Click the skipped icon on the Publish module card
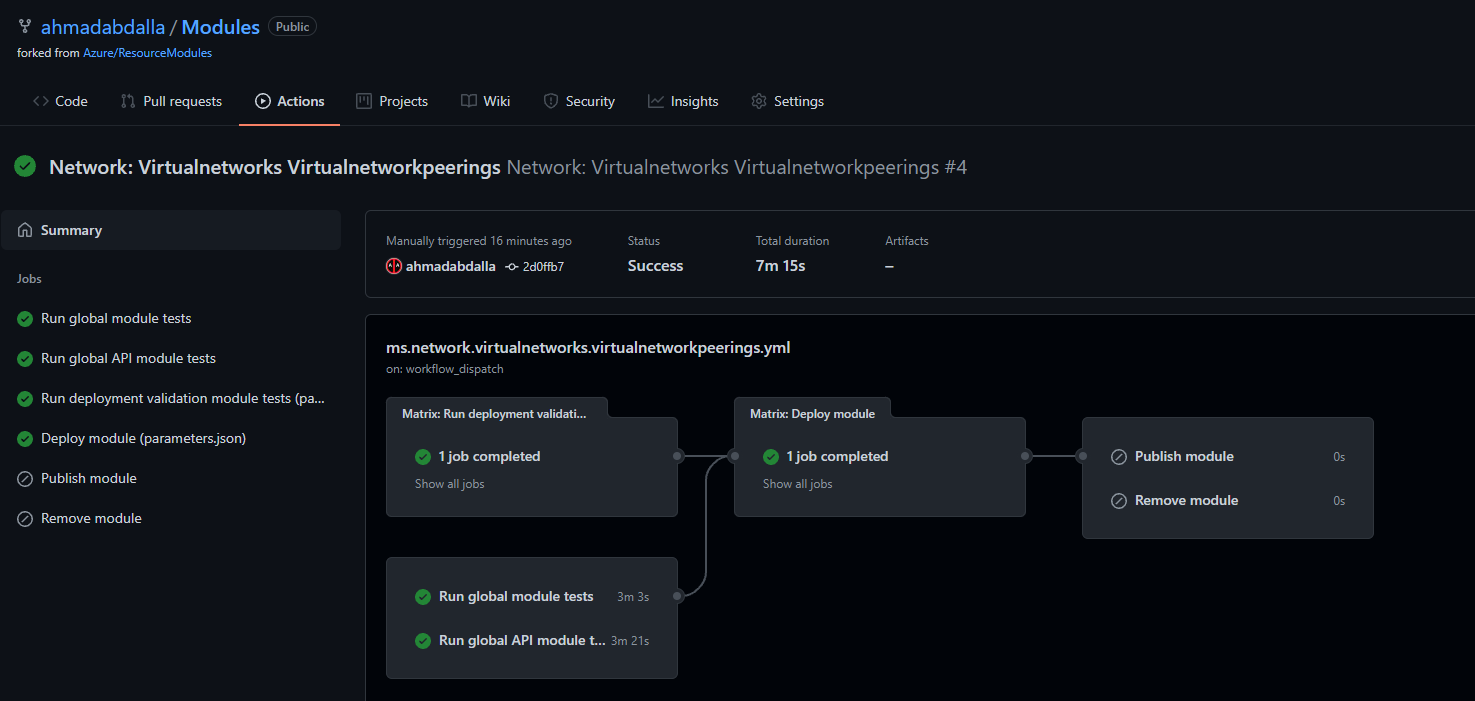The width and height of the screenshot is (1475, 701). [1119, 456]
